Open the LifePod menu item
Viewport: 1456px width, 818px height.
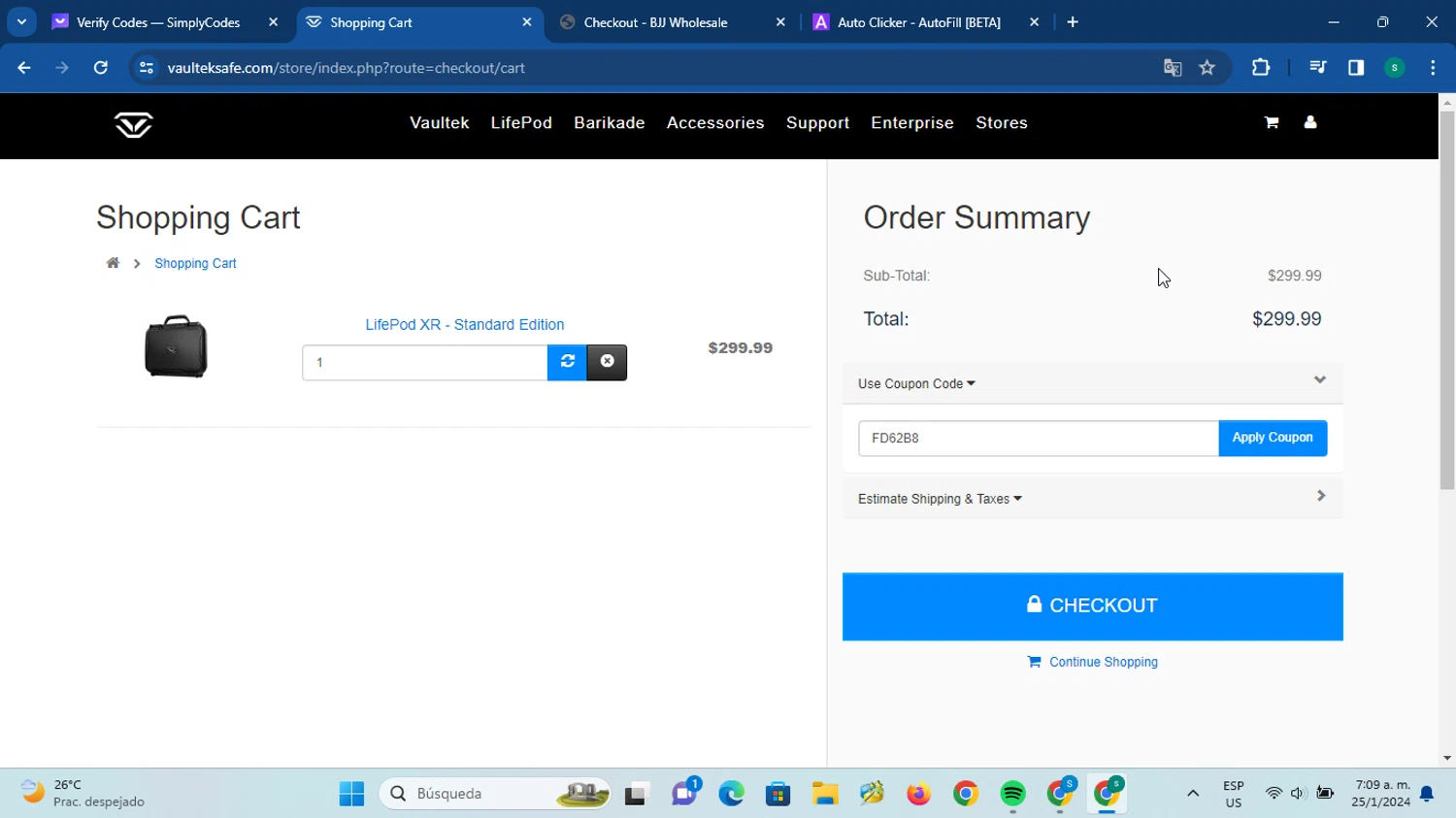[521, 123]
